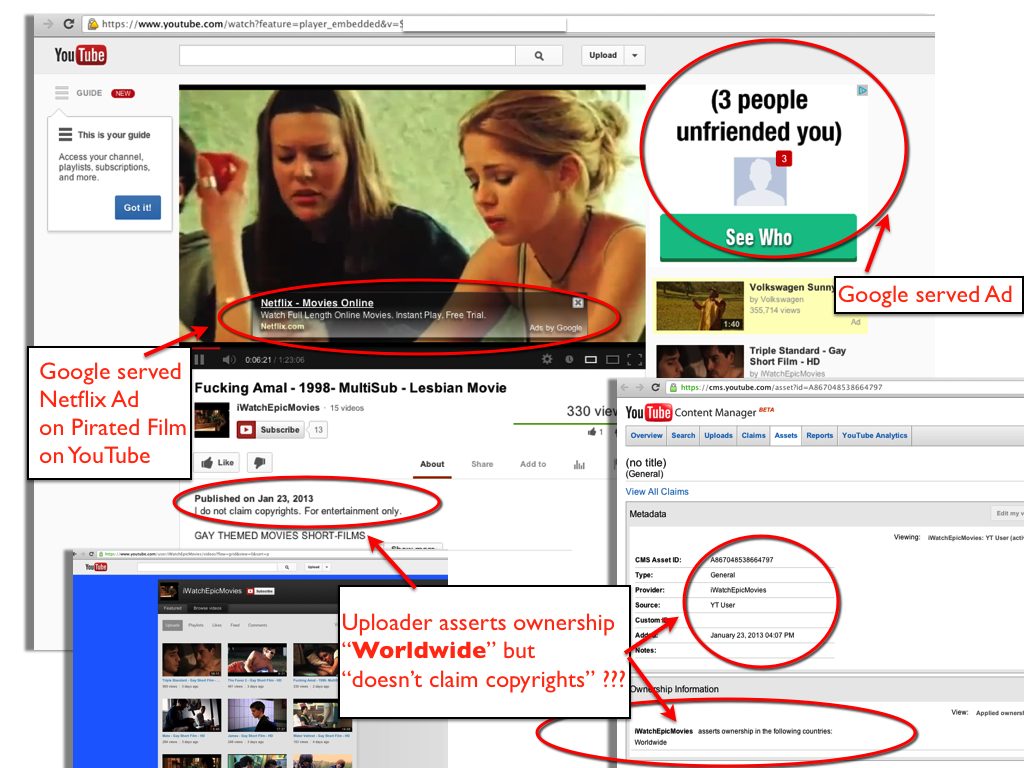Image resolution: width=1024 pixels, height=768 pixels.
Task: Select the Assets tab in Content Manager
Action: point(786,436)
